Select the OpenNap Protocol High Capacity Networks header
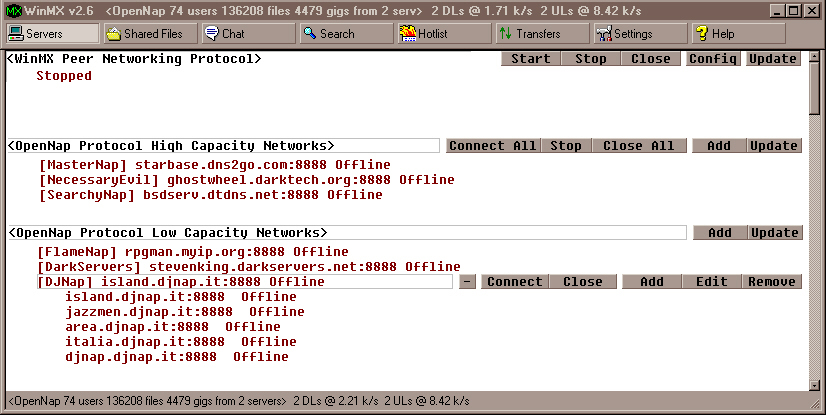 pyautogui.click(x=223, y=146)
